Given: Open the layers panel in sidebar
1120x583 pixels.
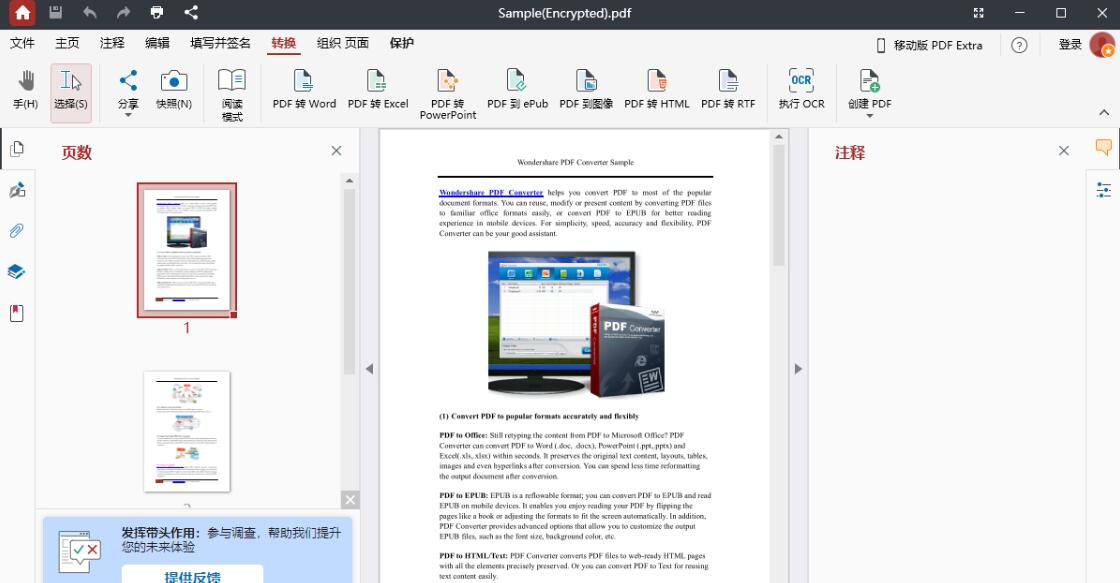Looking at the screenshot, I should (17, 272).
